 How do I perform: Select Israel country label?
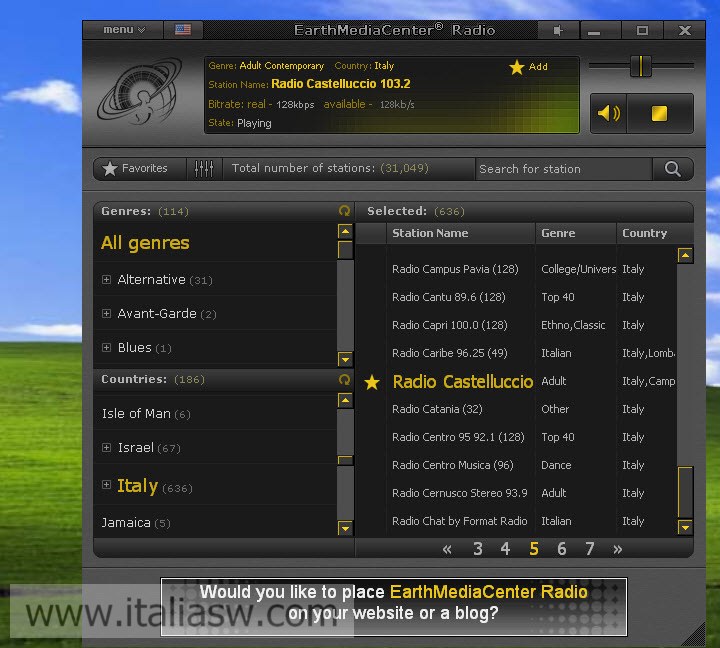pyautogui.click(x=135, y=448)
